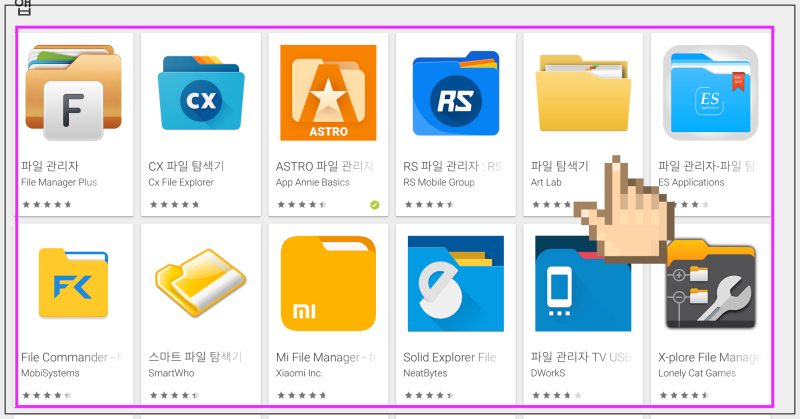This screenshot has width=800, height=419.
Task: Click the star rating under RS Mobile Group
Action: [x=429, y=205]
